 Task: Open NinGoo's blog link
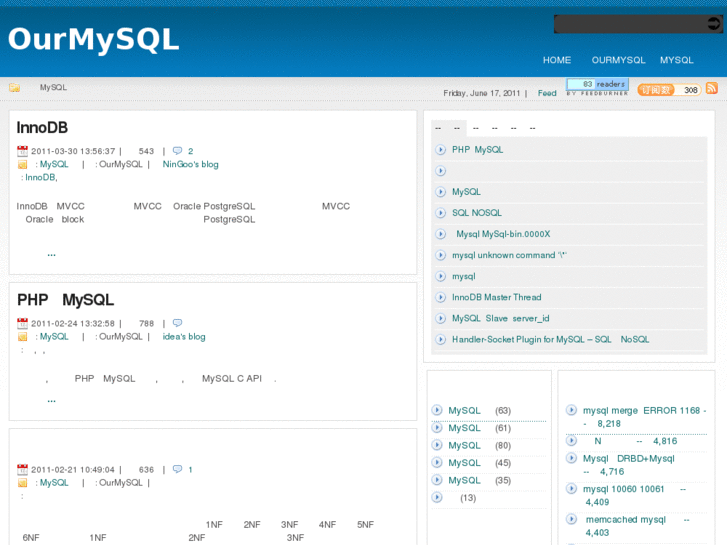(x=190, y=164)
